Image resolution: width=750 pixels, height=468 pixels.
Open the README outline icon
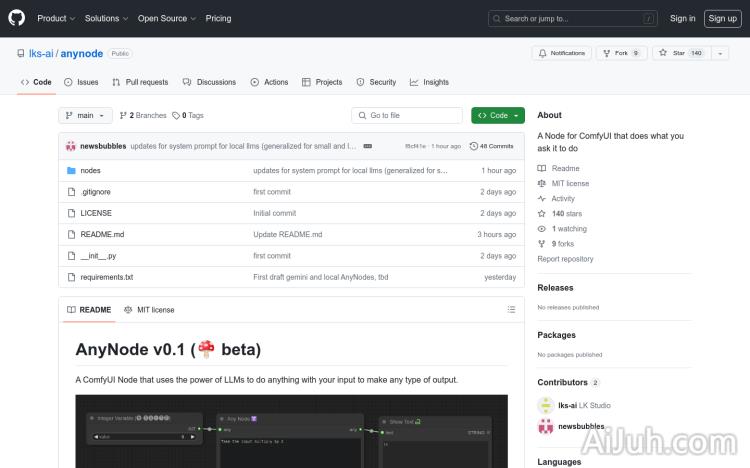click(511, 310)
